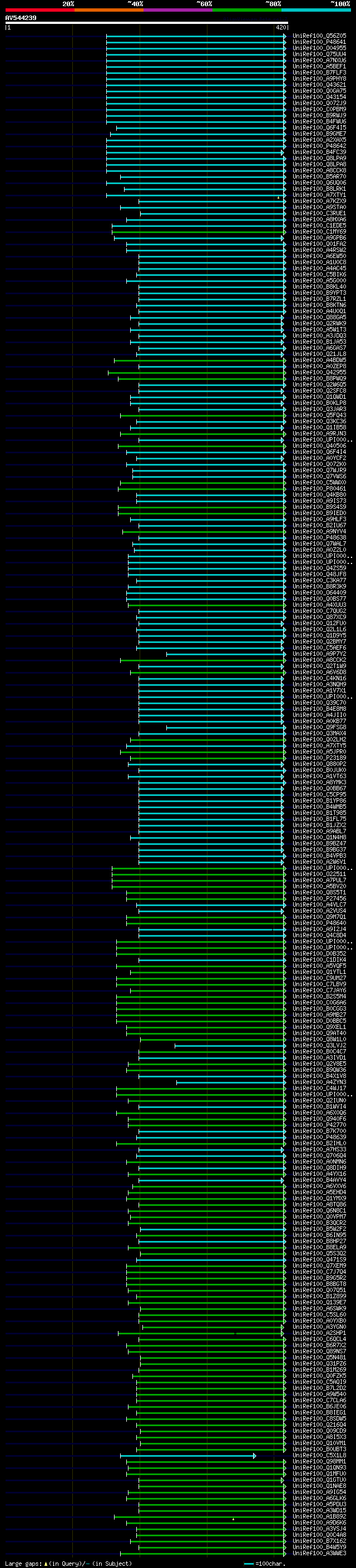
Task: Select the UniRef100_B4FC39 label
Action: (x=319, y=152)
